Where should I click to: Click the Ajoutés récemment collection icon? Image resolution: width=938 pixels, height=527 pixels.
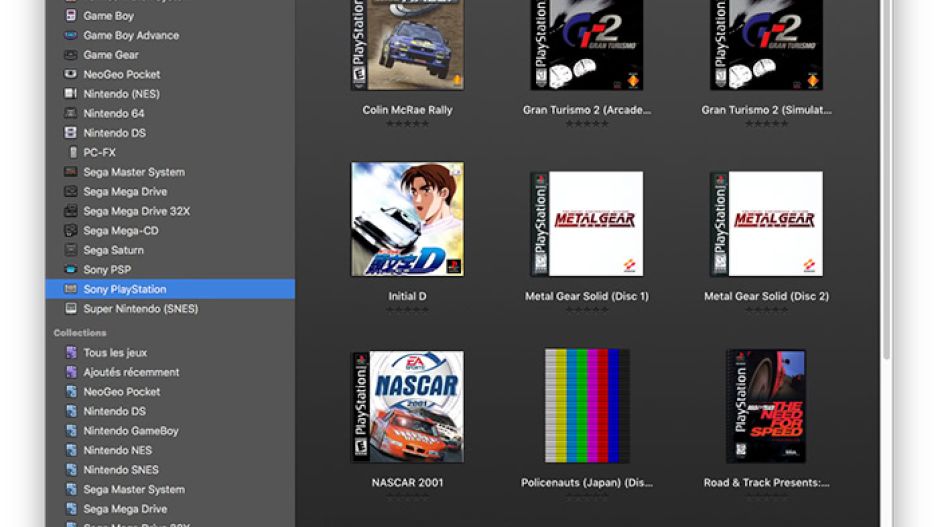(x=71, y=372)
